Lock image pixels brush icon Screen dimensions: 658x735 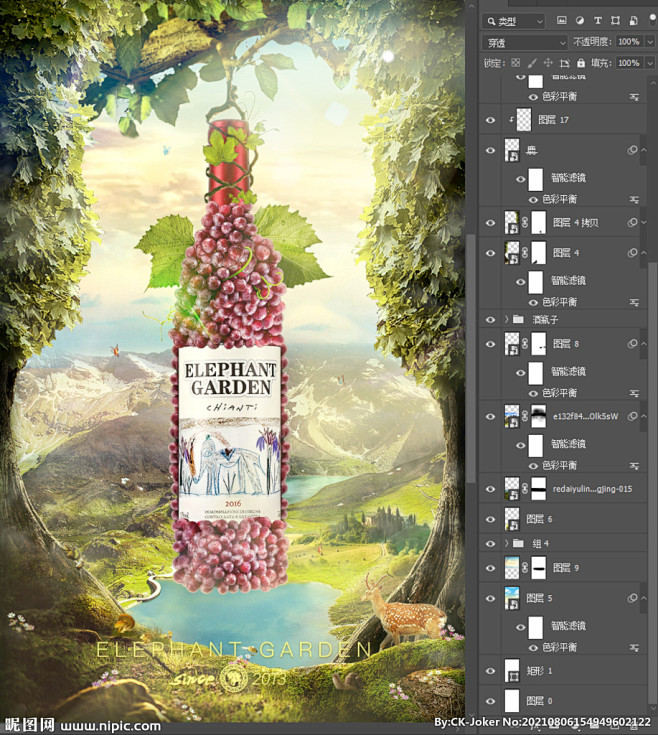click(x=532, y=63)
